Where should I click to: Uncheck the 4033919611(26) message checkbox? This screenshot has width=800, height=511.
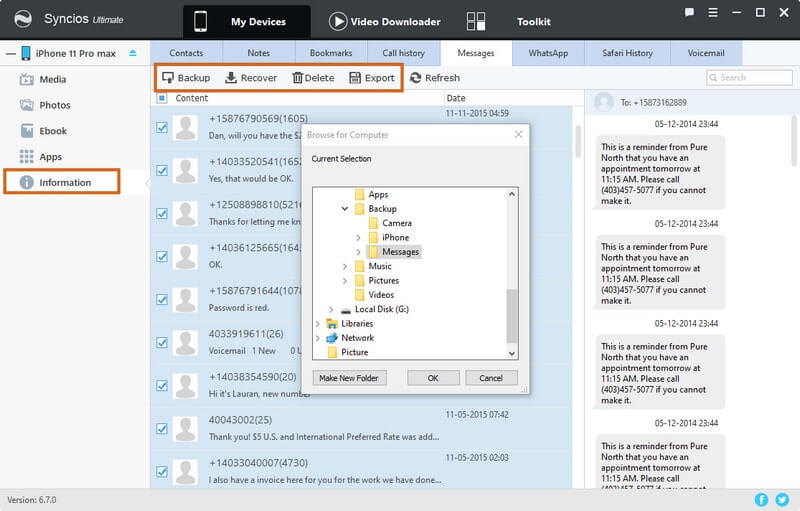point(162,342)
